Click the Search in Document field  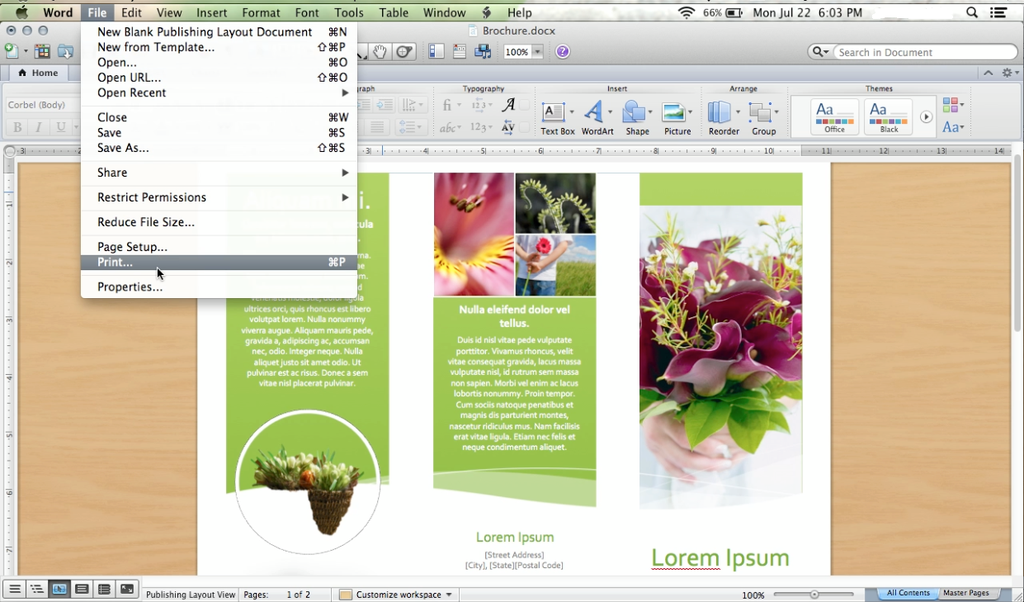point(925,52)
